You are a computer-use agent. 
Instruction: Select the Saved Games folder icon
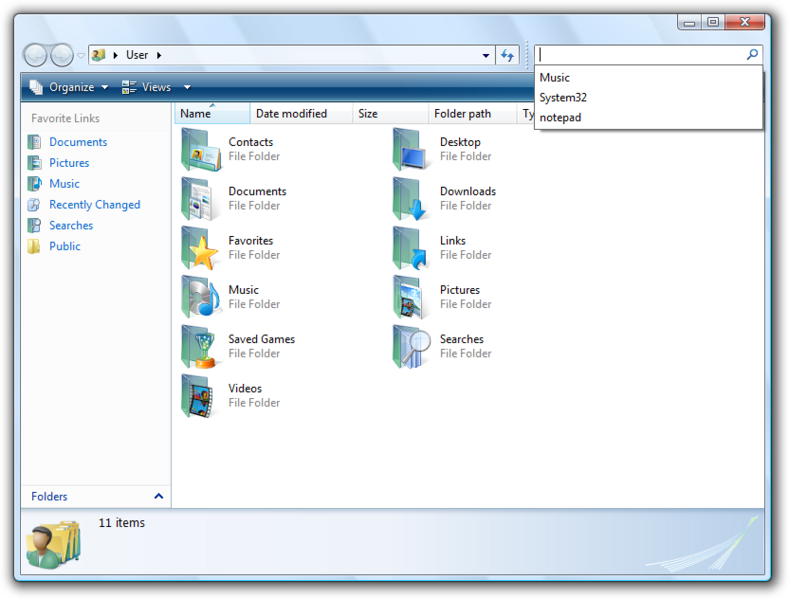point(202,347)
